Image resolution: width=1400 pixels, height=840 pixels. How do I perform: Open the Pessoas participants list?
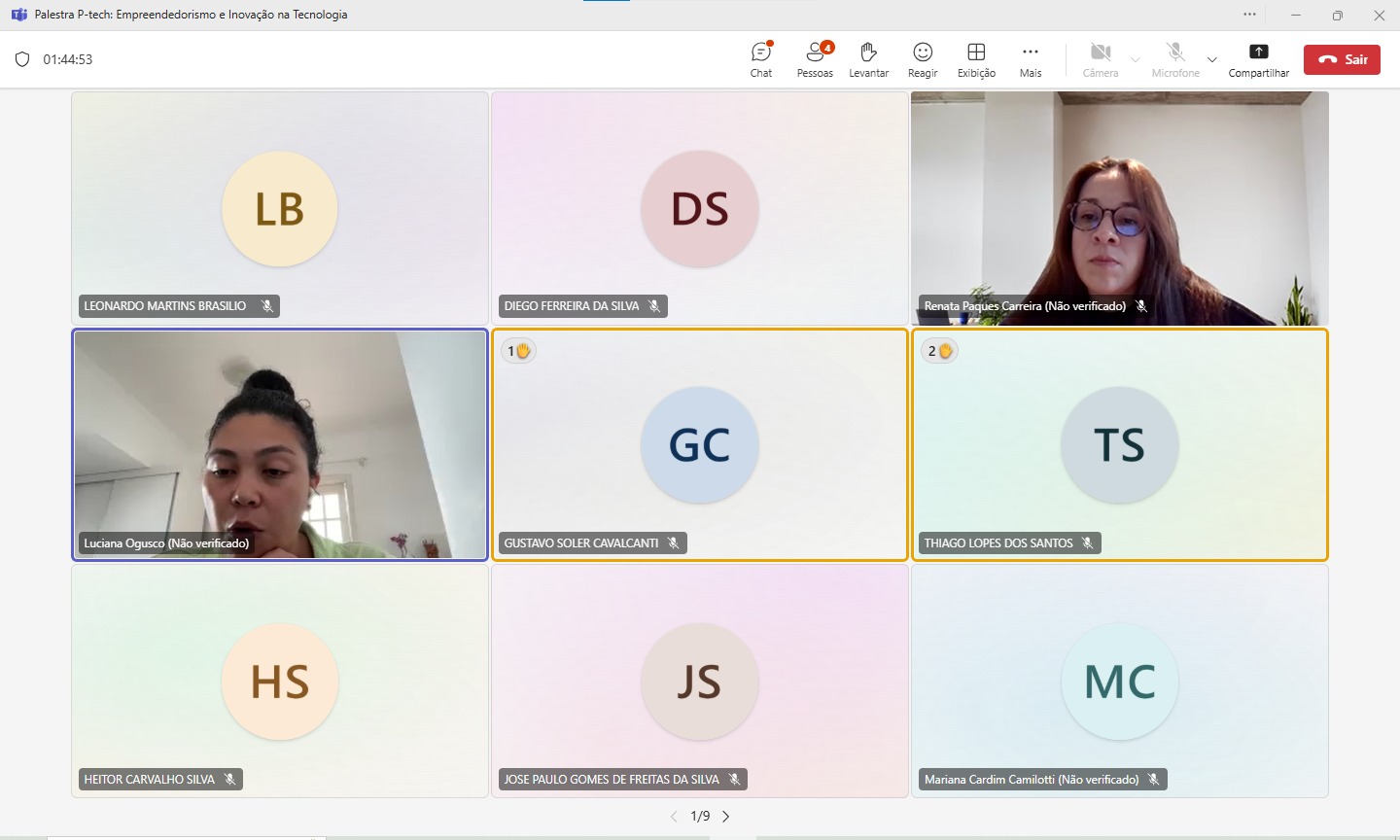click(x=815, y=58)
